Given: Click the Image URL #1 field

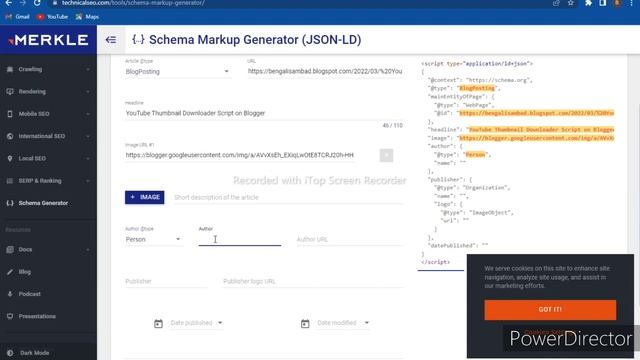Looking at the screenshot, I should pyautogui.click(x=240, y=155).
